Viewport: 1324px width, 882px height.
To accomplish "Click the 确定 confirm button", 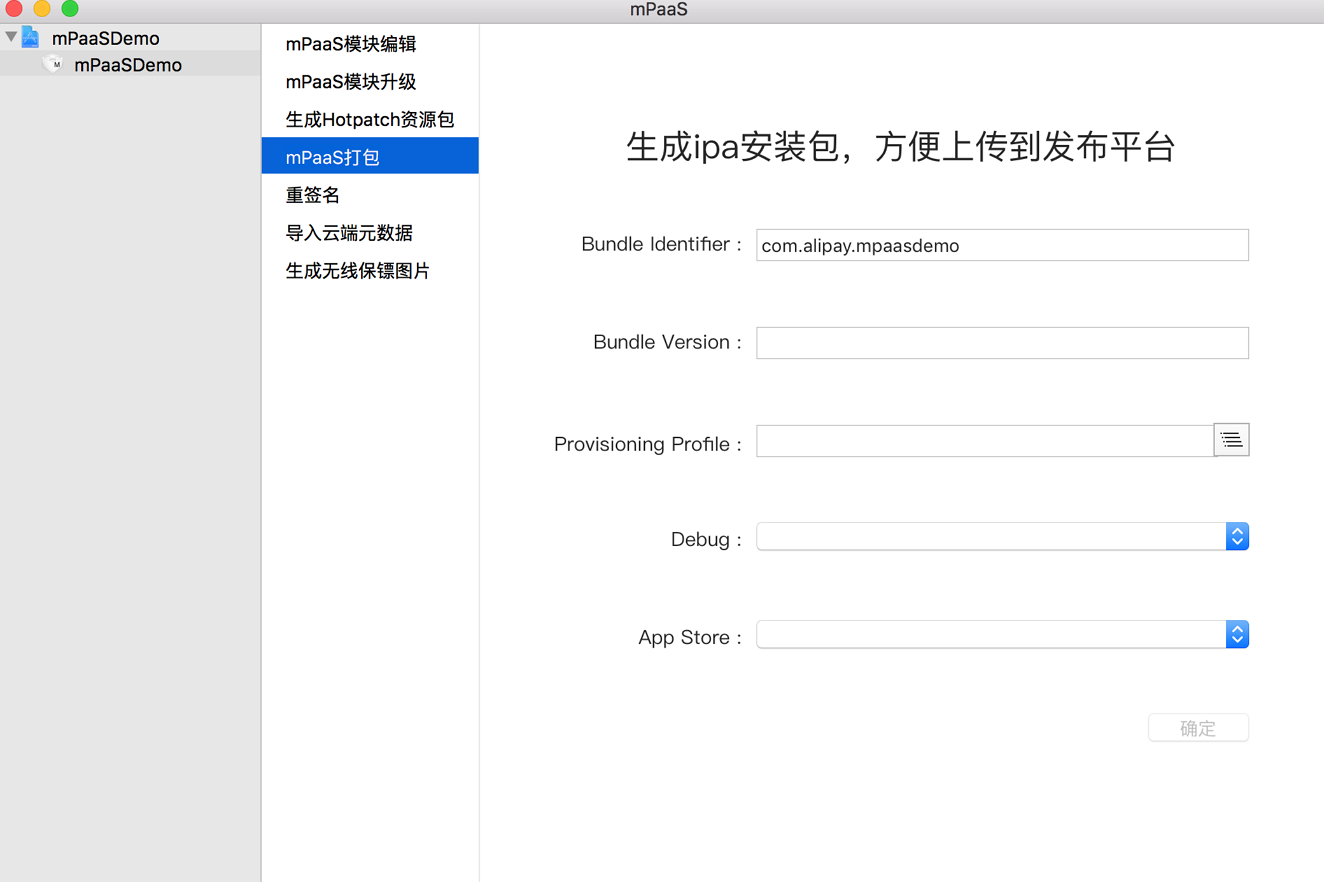I will click(1198, 728).
